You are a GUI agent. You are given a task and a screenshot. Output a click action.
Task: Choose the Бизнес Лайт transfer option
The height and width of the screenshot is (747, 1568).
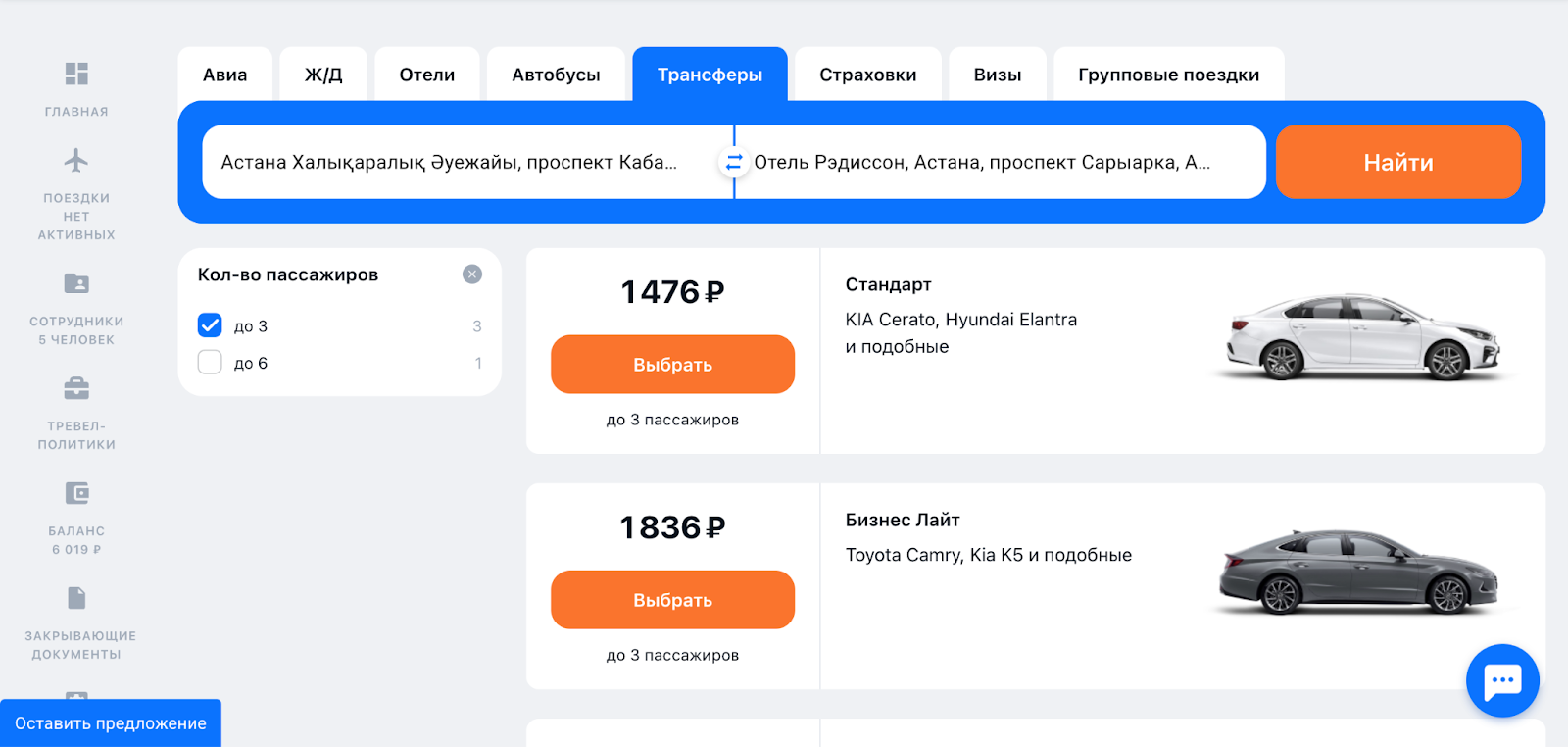click(672, 600)
